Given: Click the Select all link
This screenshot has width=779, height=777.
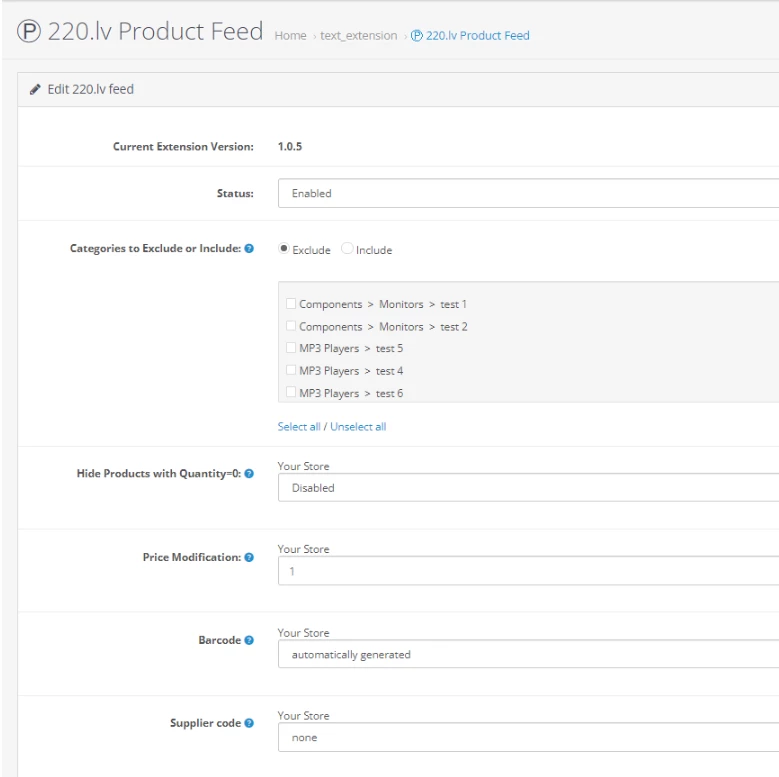Looking at the screenshot, I should pos(299,427).
